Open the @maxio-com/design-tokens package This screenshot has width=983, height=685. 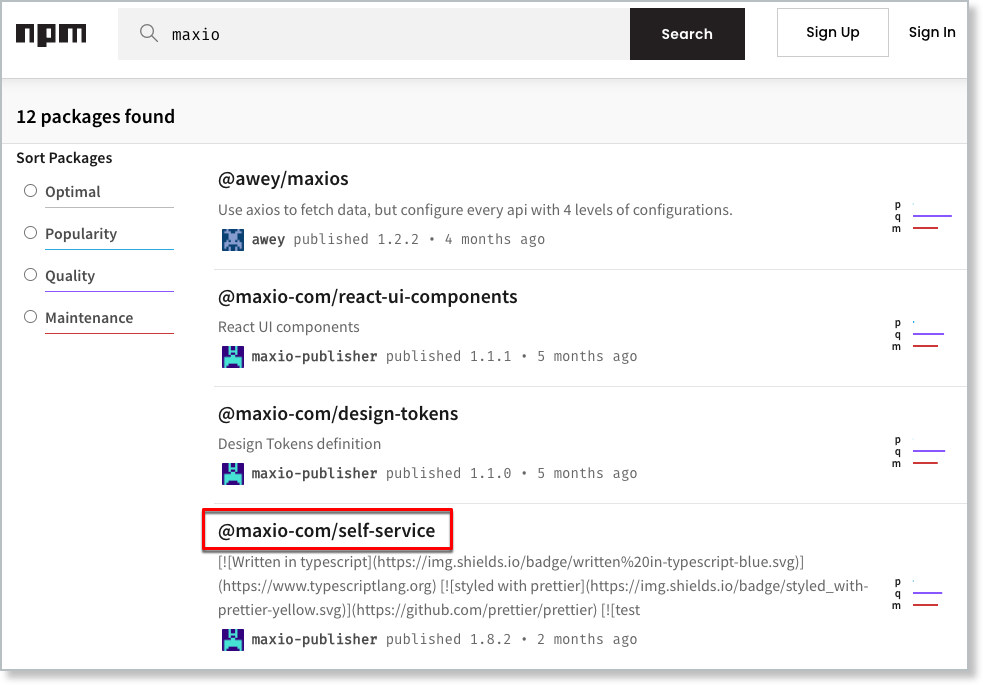pyautogui.click(x=338, y=414)
